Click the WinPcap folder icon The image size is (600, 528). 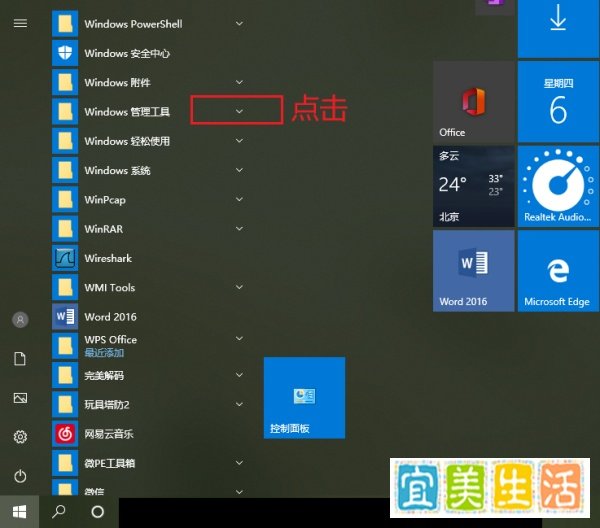(65, 199)
